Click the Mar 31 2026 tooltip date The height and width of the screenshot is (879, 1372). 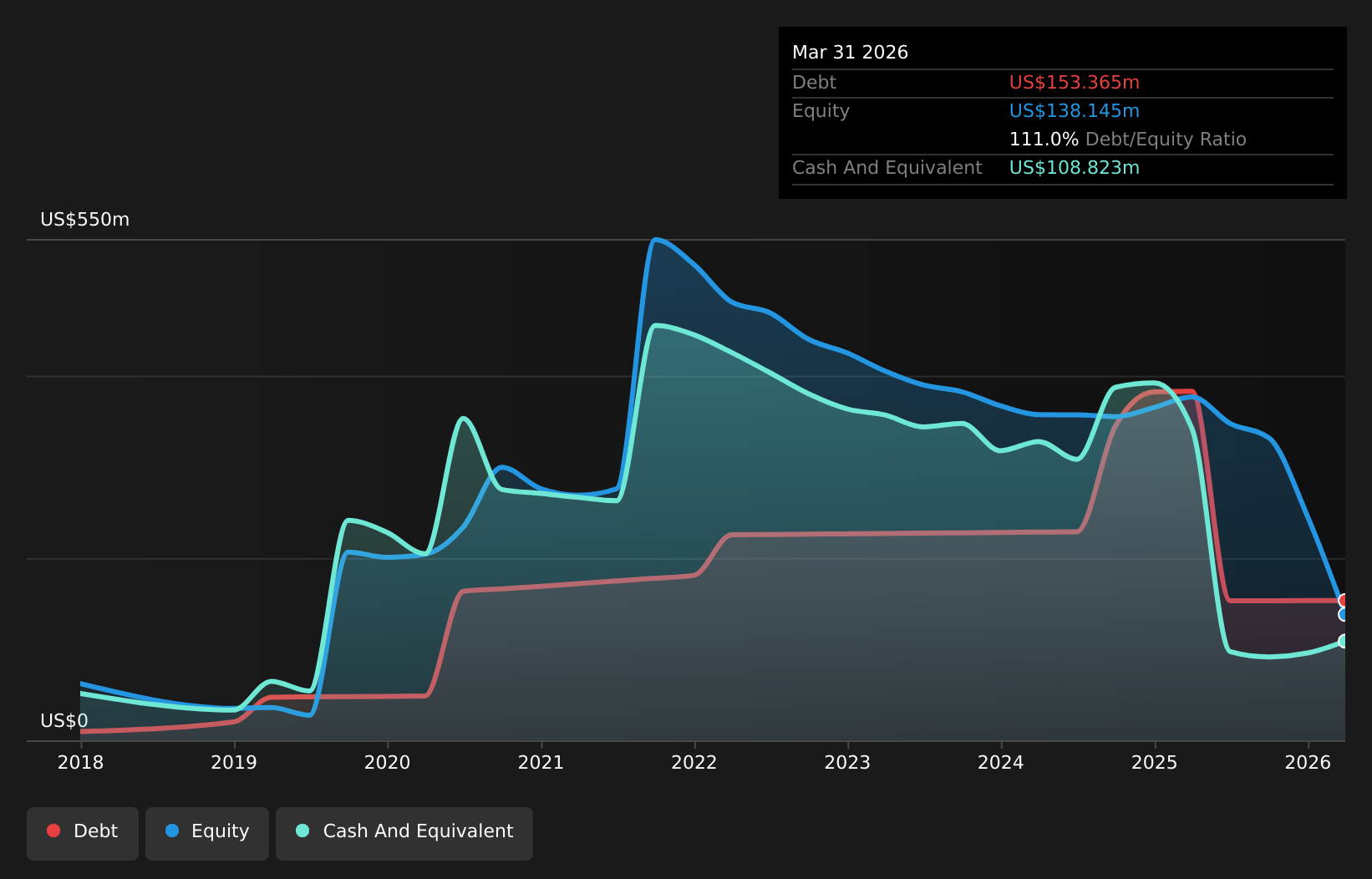851,53
